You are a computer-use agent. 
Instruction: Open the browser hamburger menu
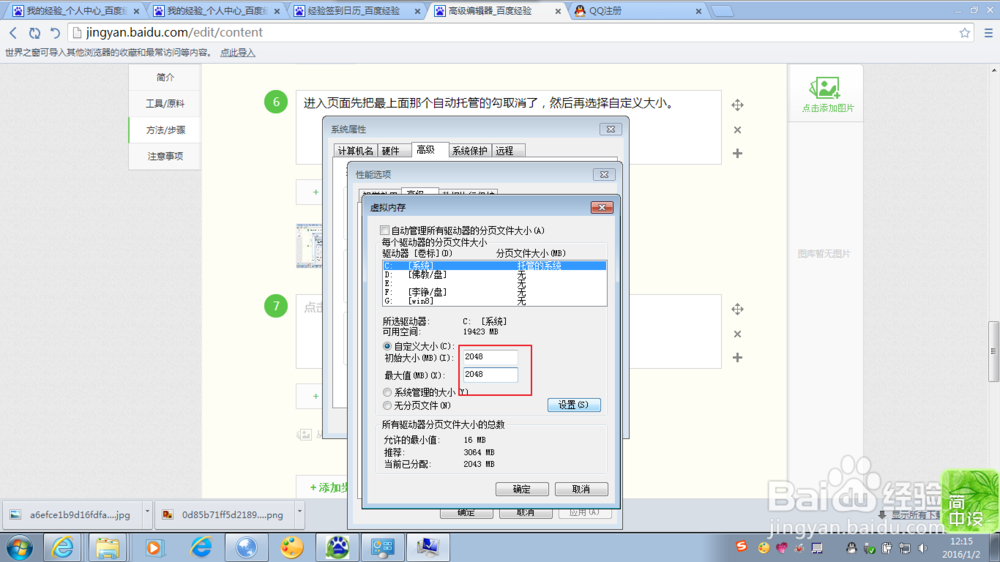tap(989, 33)
